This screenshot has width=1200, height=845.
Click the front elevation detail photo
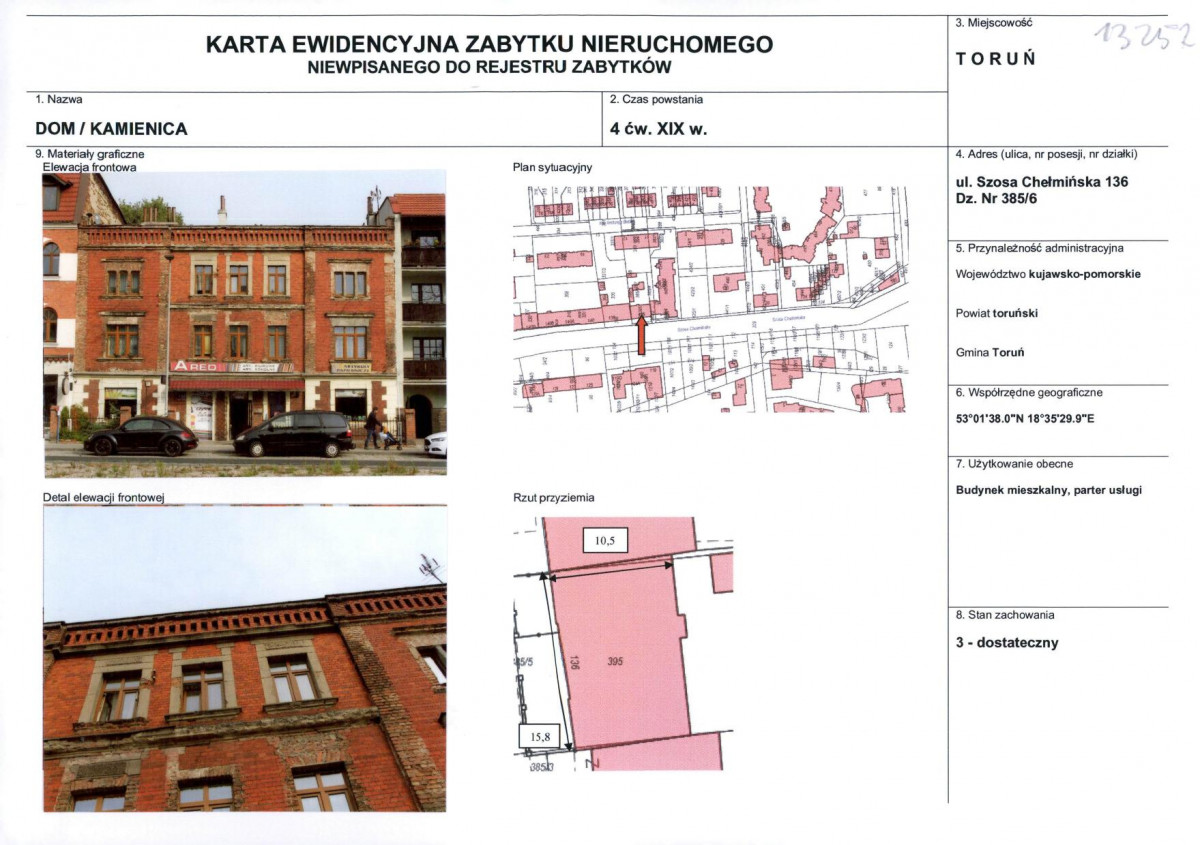244,658
